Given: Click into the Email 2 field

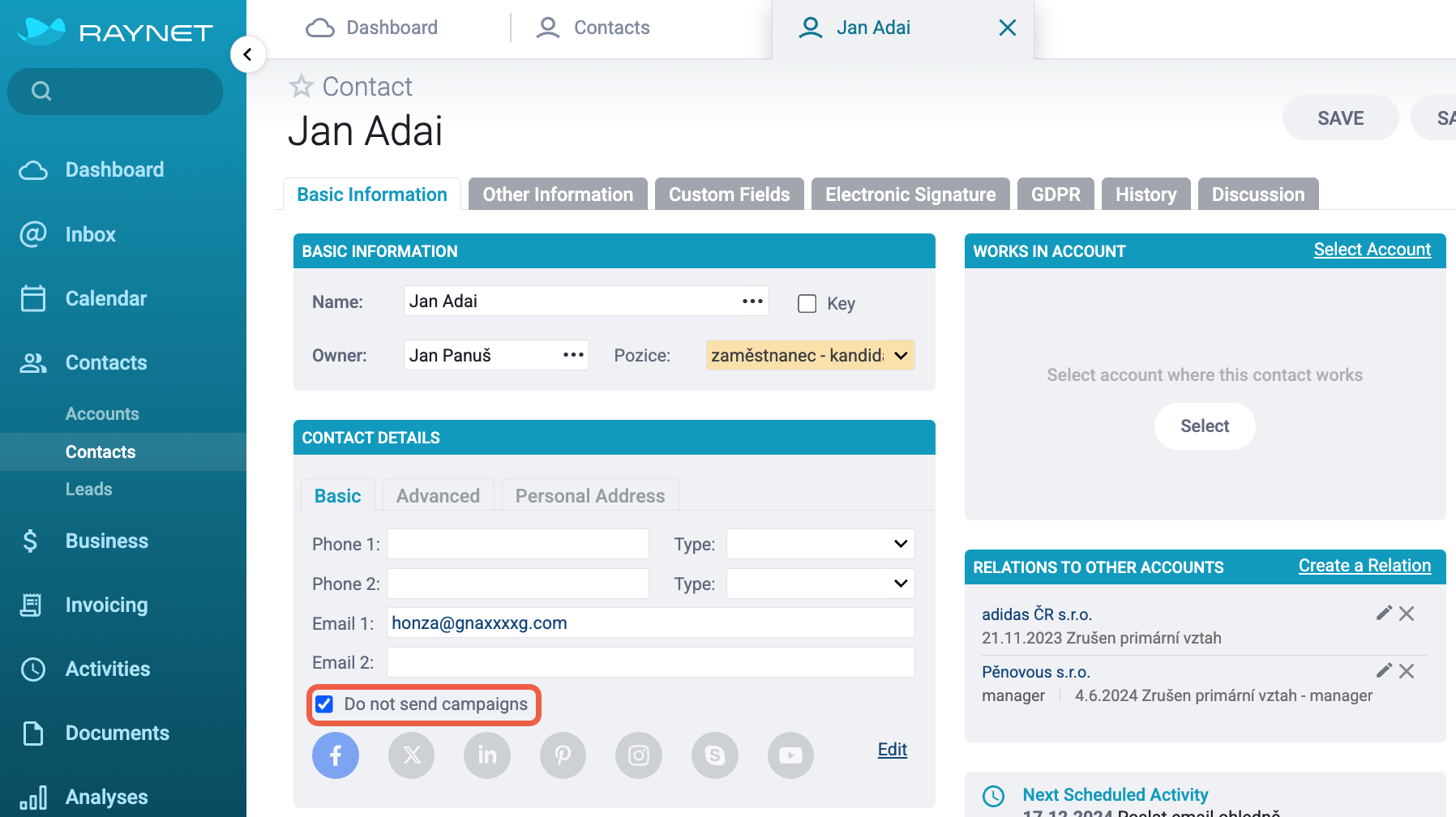Looking at the screenshot, I should tap(651, 662).
